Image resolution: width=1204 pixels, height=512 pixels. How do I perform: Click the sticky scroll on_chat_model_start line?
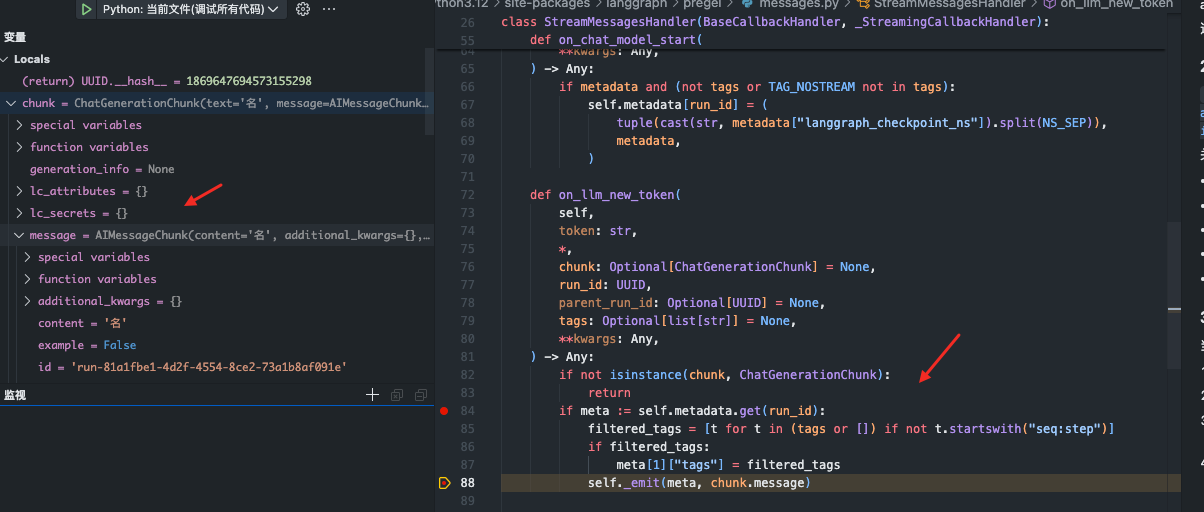pyautogui.click(x=630, y=40)
